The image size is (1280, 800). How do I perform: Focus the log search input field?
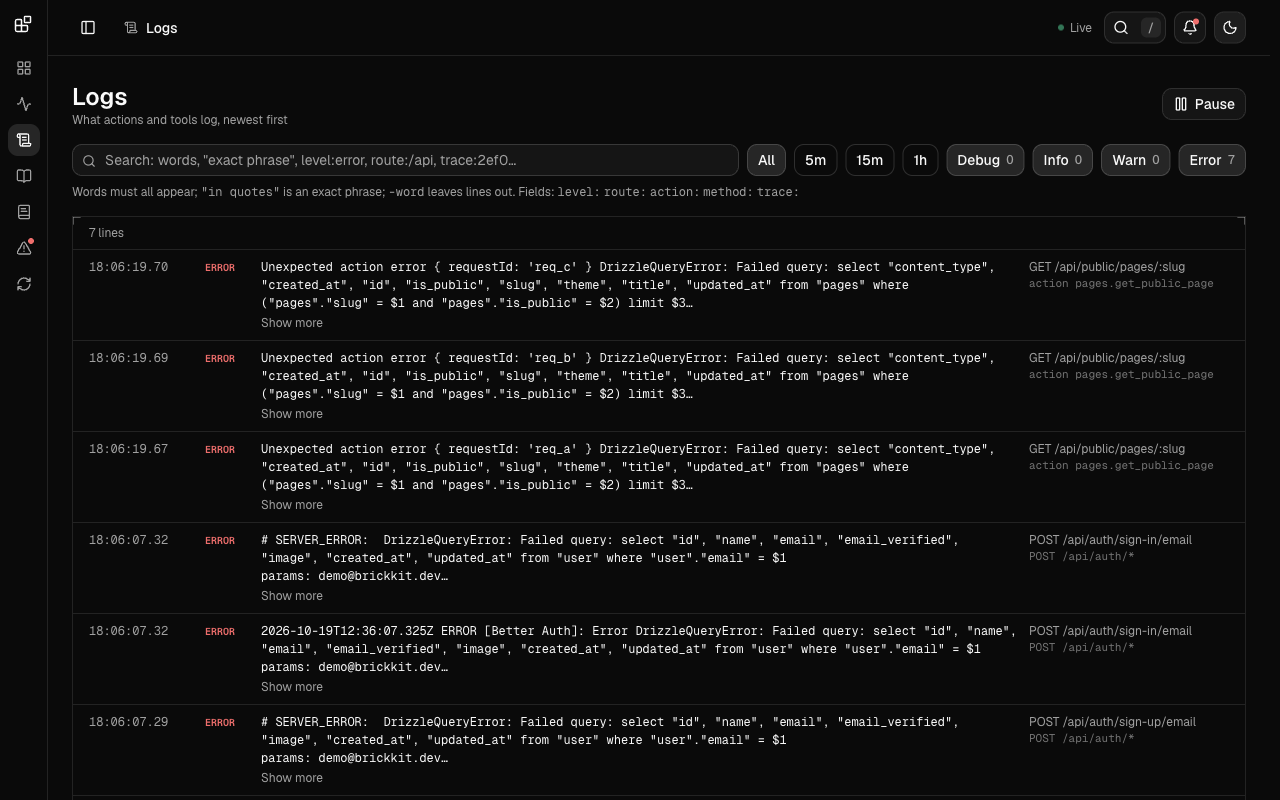click(x=405, y=160)
